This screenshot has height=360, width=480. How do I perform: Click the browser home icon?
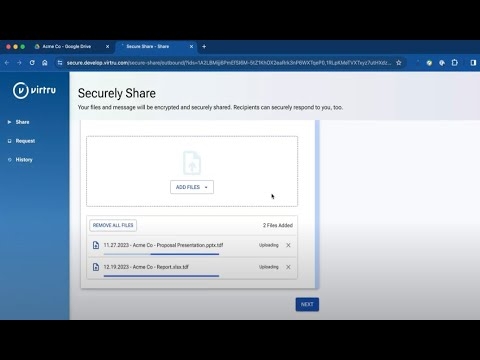click(45, 63)
